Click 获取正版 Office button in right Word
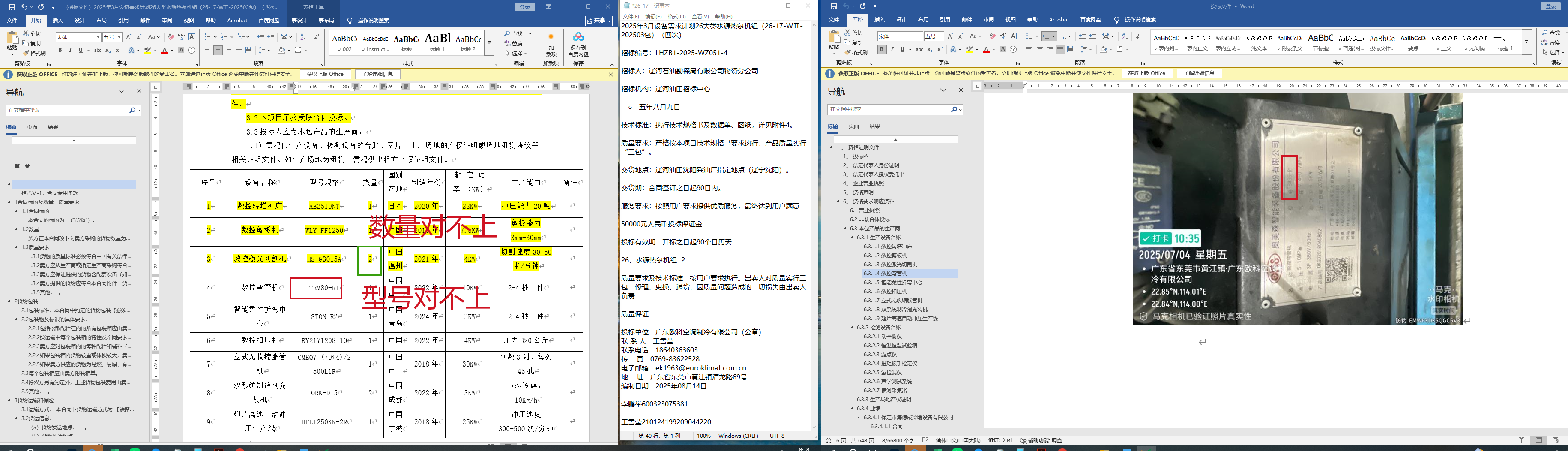The width and height of the screenshot is (1568, 451). [1147, 73]
